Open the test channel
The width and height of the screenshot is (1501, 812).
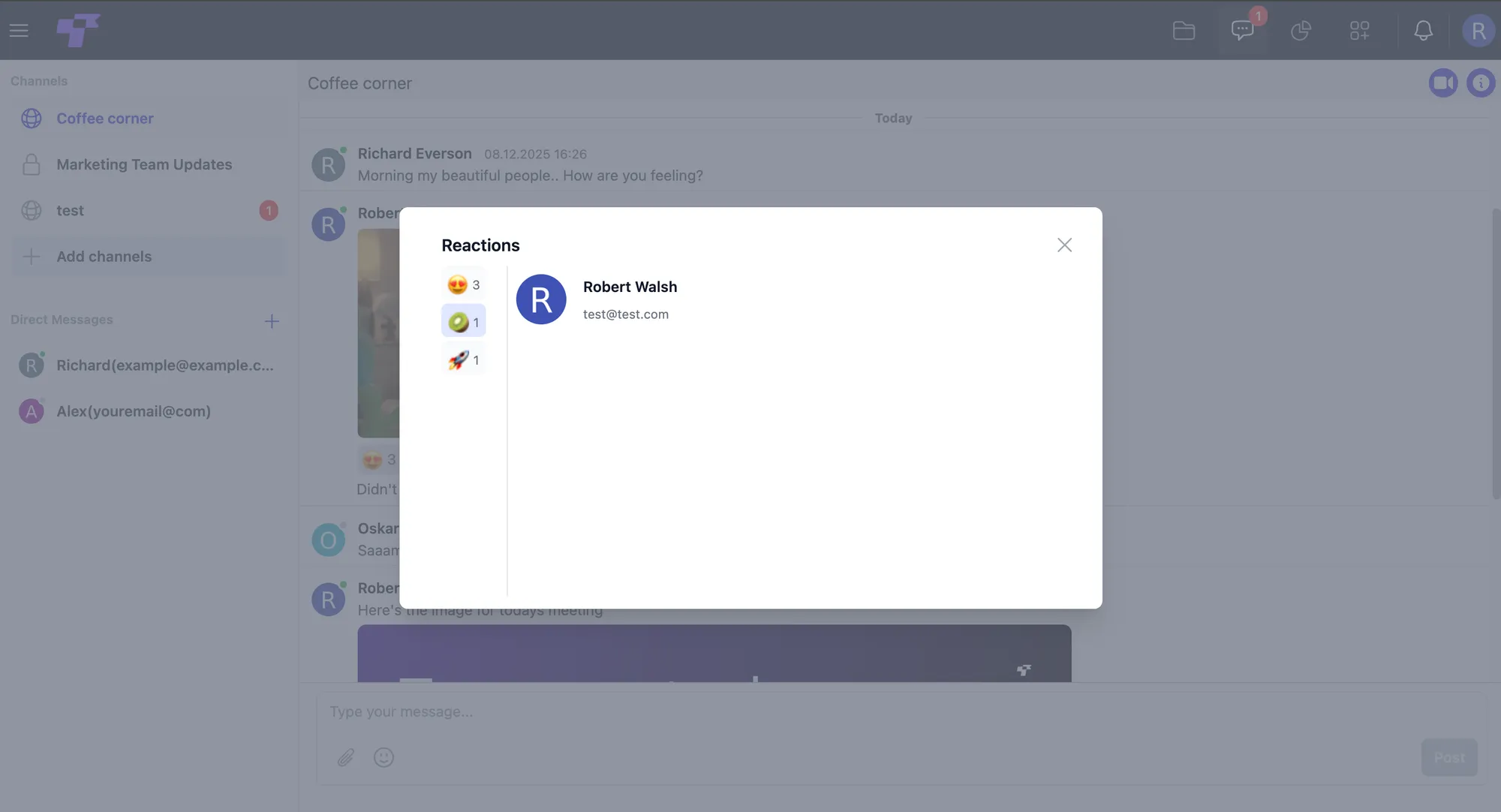coord(149,211)
